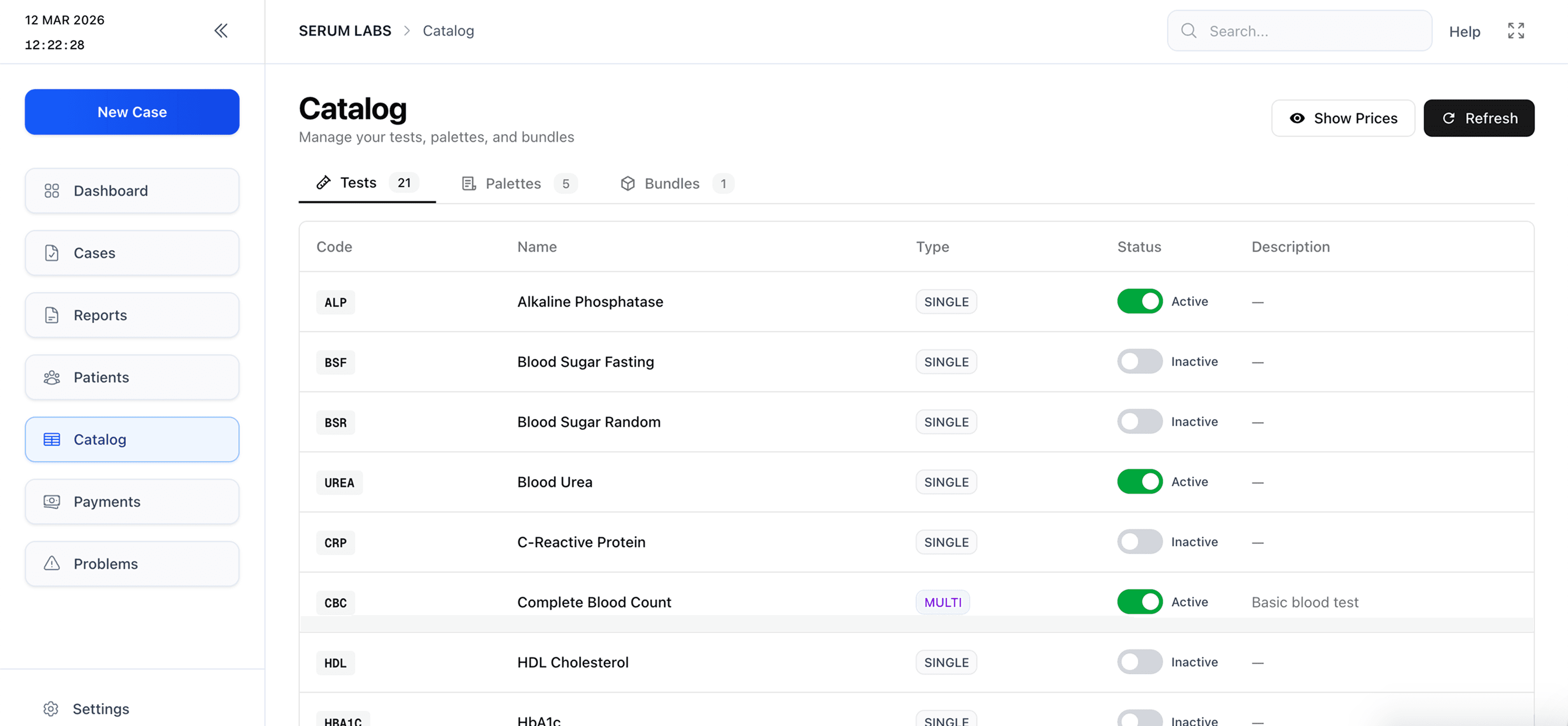Open the Bundles tab
This screenshot has width=1568, height=726.
click(x=671, y=183)
